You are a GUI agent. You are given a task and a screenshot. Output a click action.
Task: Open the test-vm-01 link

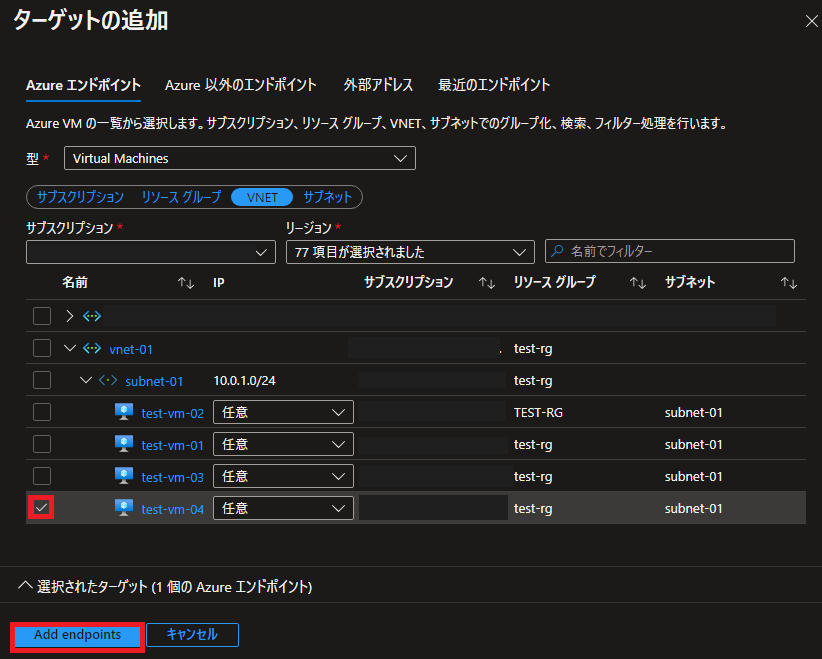(172, 445)
